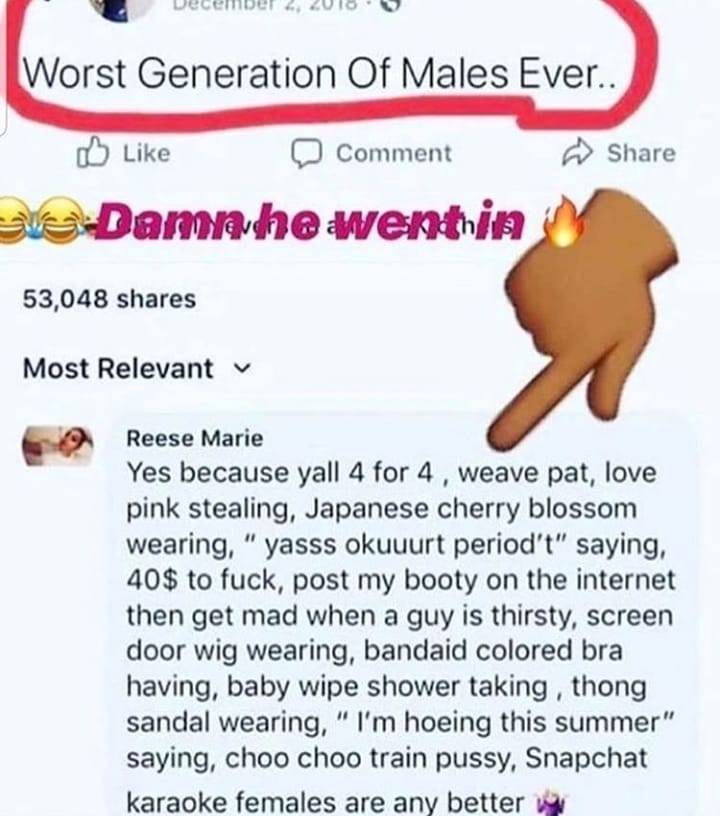Open Reese Marie's profile name link
Viewport: 720px width, 816px height.
(x=195, y=438)
